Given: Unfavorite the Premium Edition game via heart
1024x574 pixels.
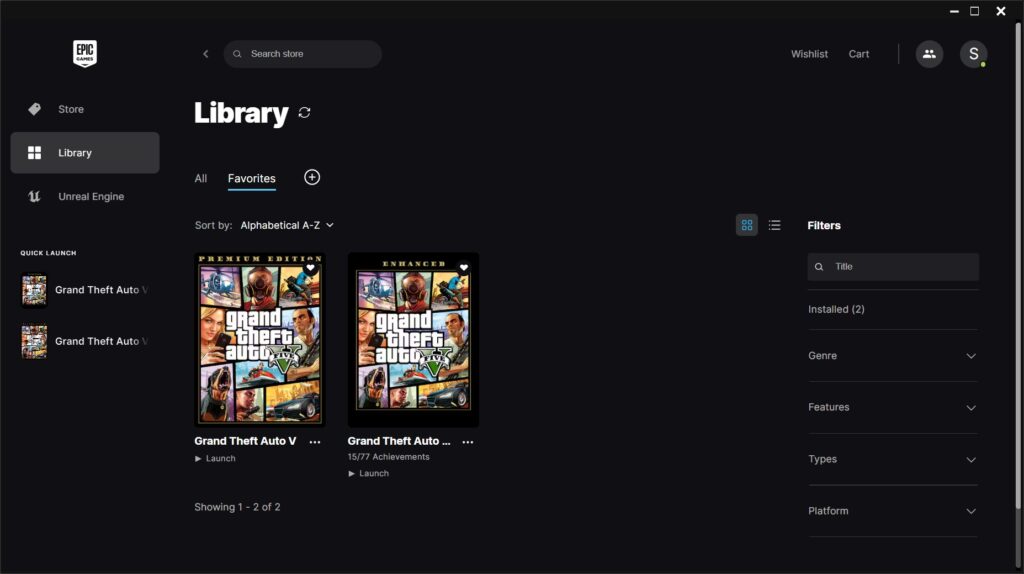Looking at the screenshot, I should tap(311, 268).
